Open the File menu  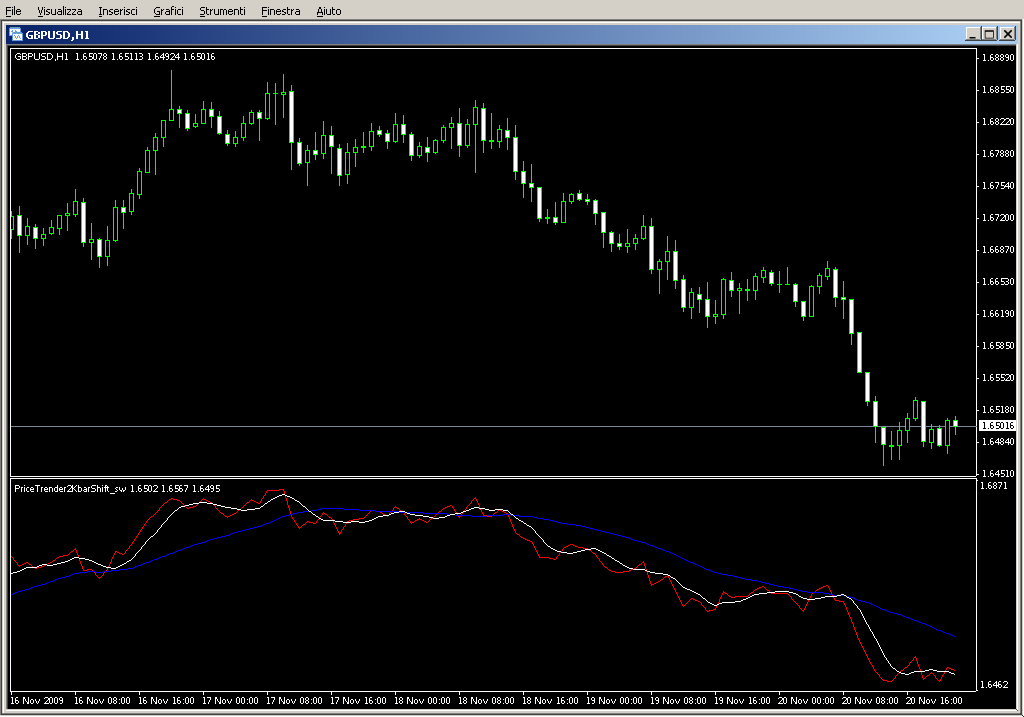point(13,11)
